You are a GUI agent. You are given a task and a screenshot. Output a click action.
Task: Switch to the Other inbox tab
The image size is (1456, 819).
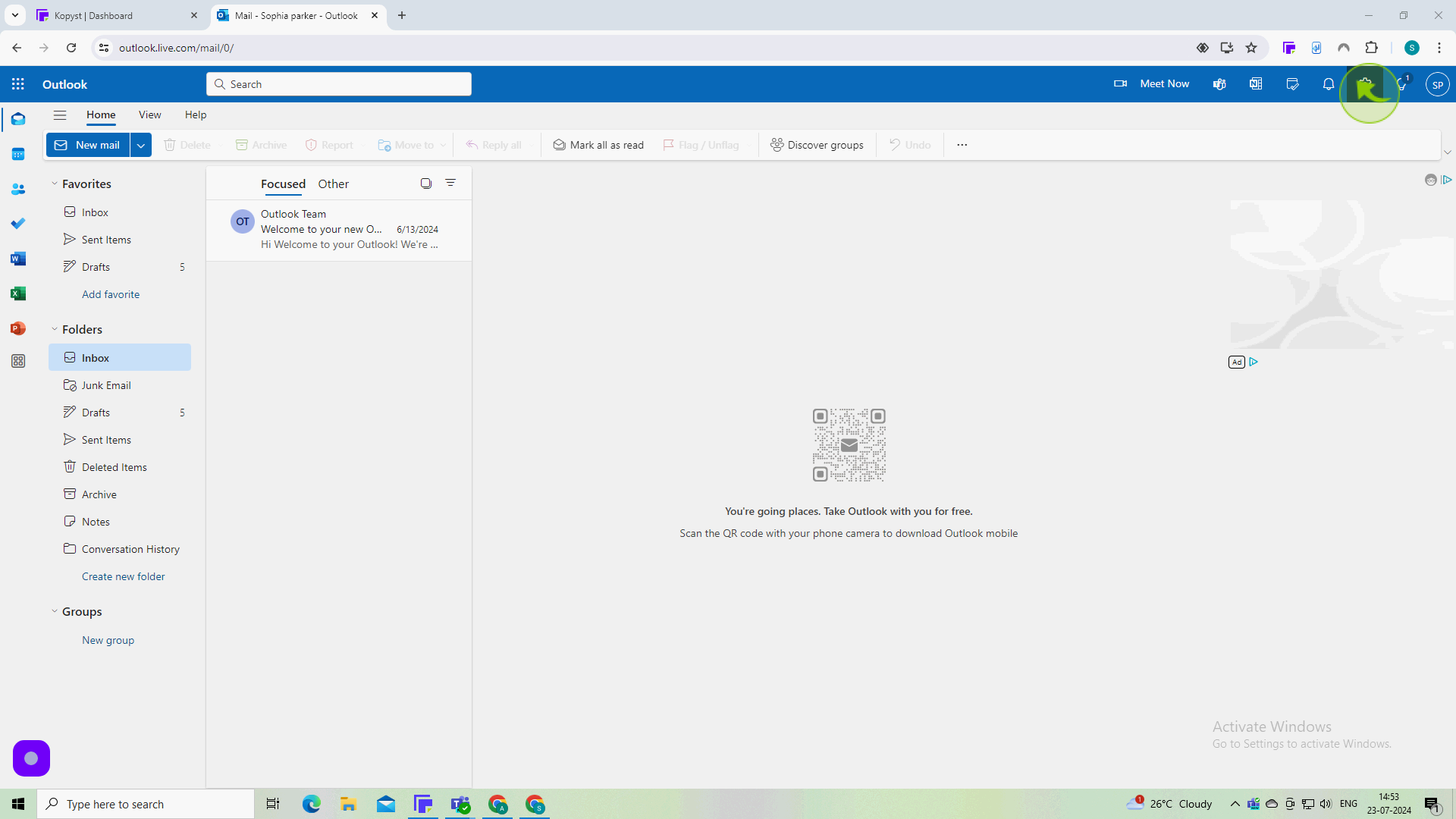tap(334, 184)
